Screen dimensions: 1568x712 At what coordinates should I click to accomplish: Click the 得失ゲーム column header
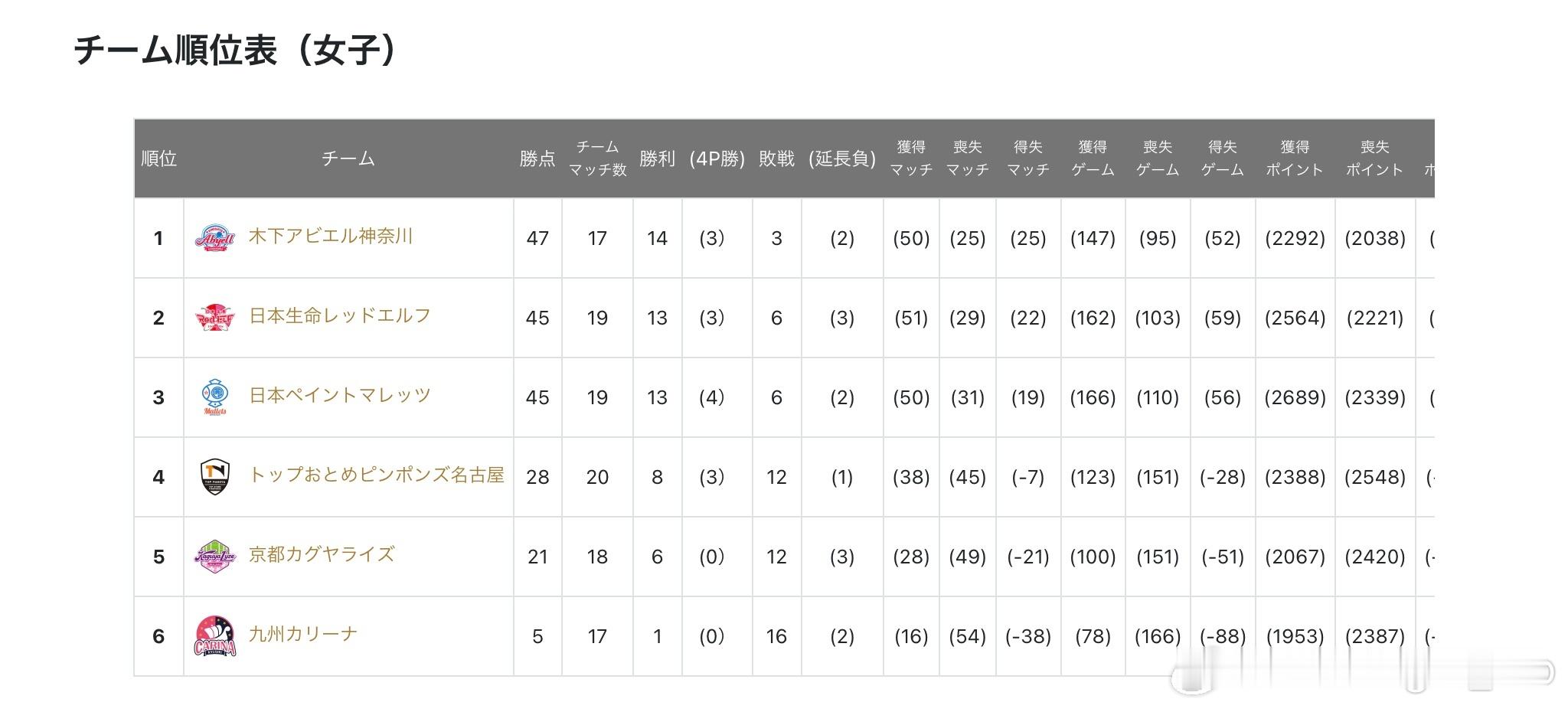[x=1222, y=158]
